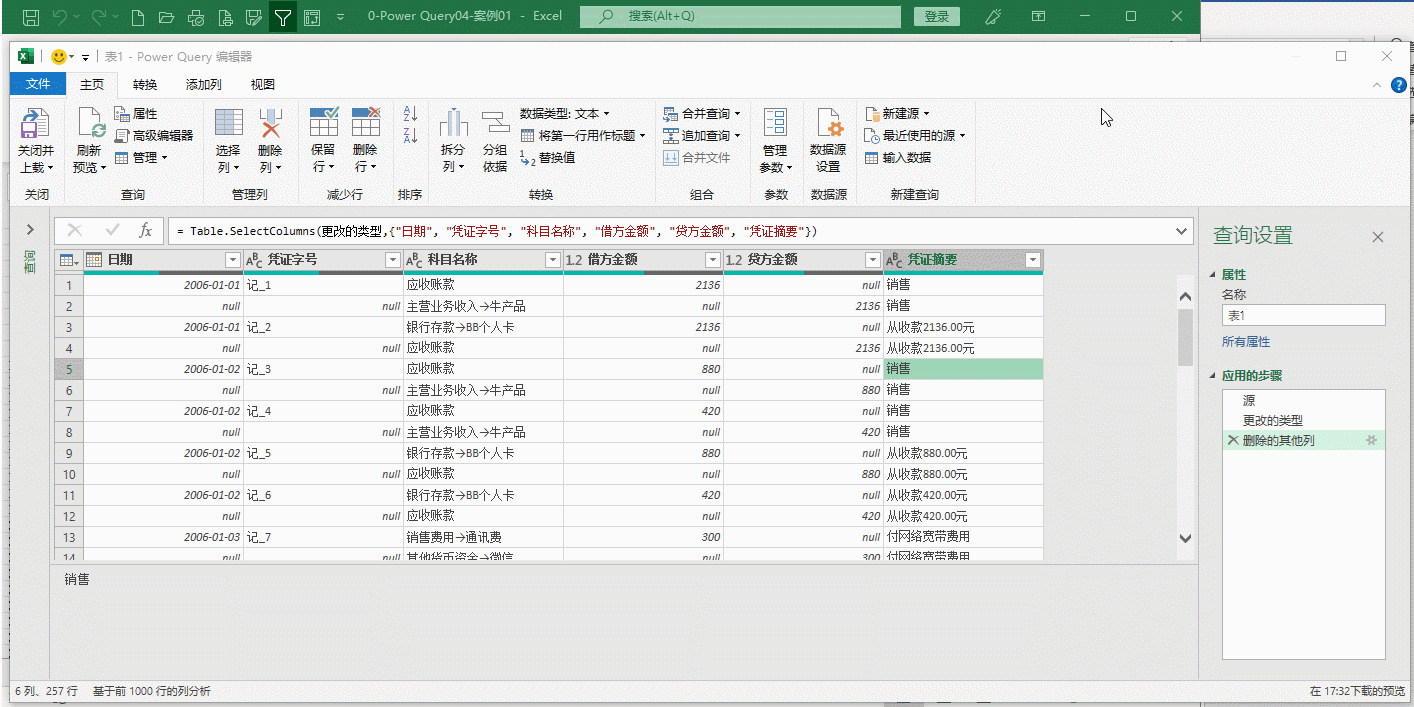Expand Use First Row as Headers dropdown

643,136
